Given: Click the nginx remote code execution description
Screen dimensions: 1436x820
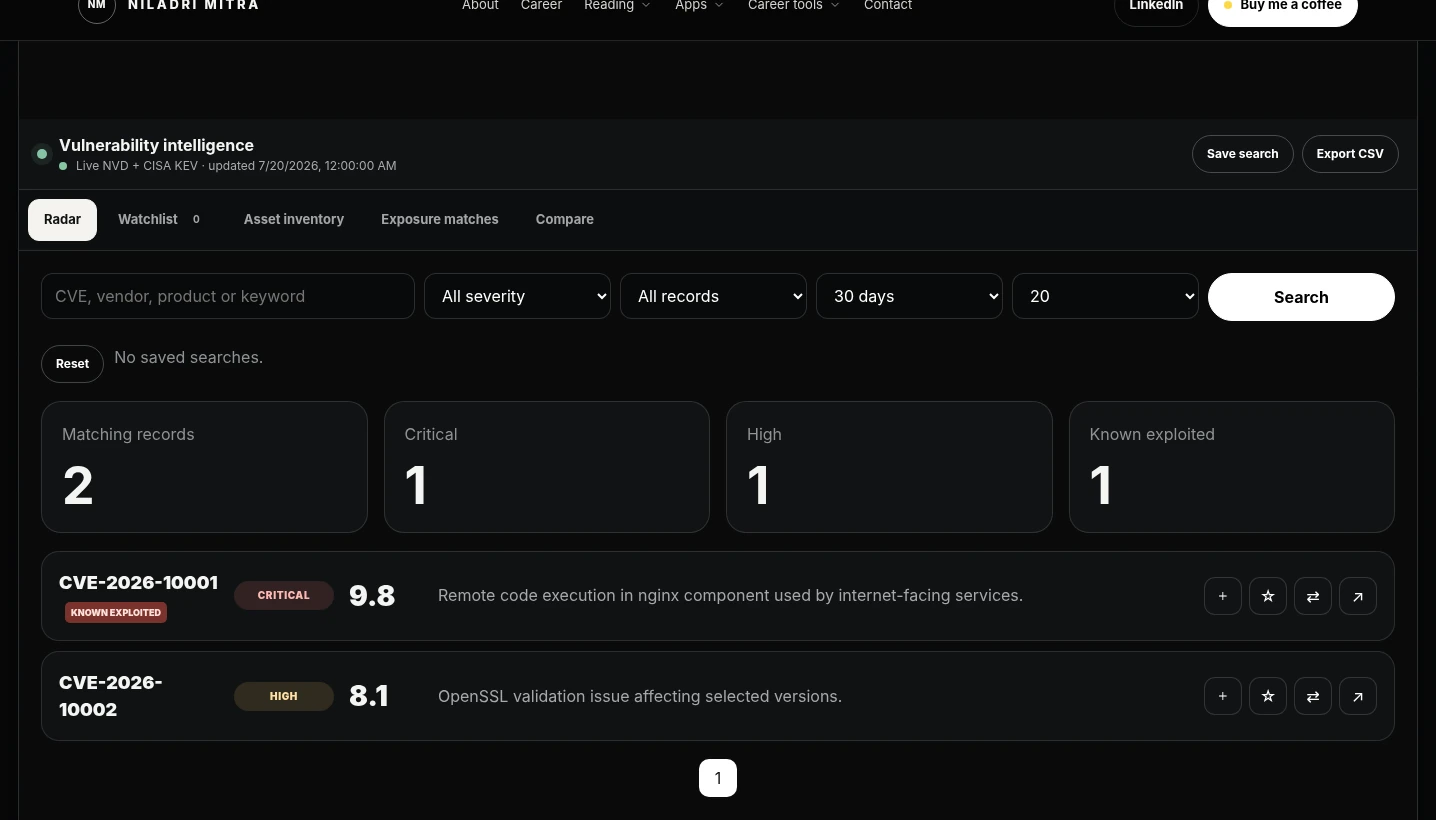Looking at the screenshot, I should (730, 595).
